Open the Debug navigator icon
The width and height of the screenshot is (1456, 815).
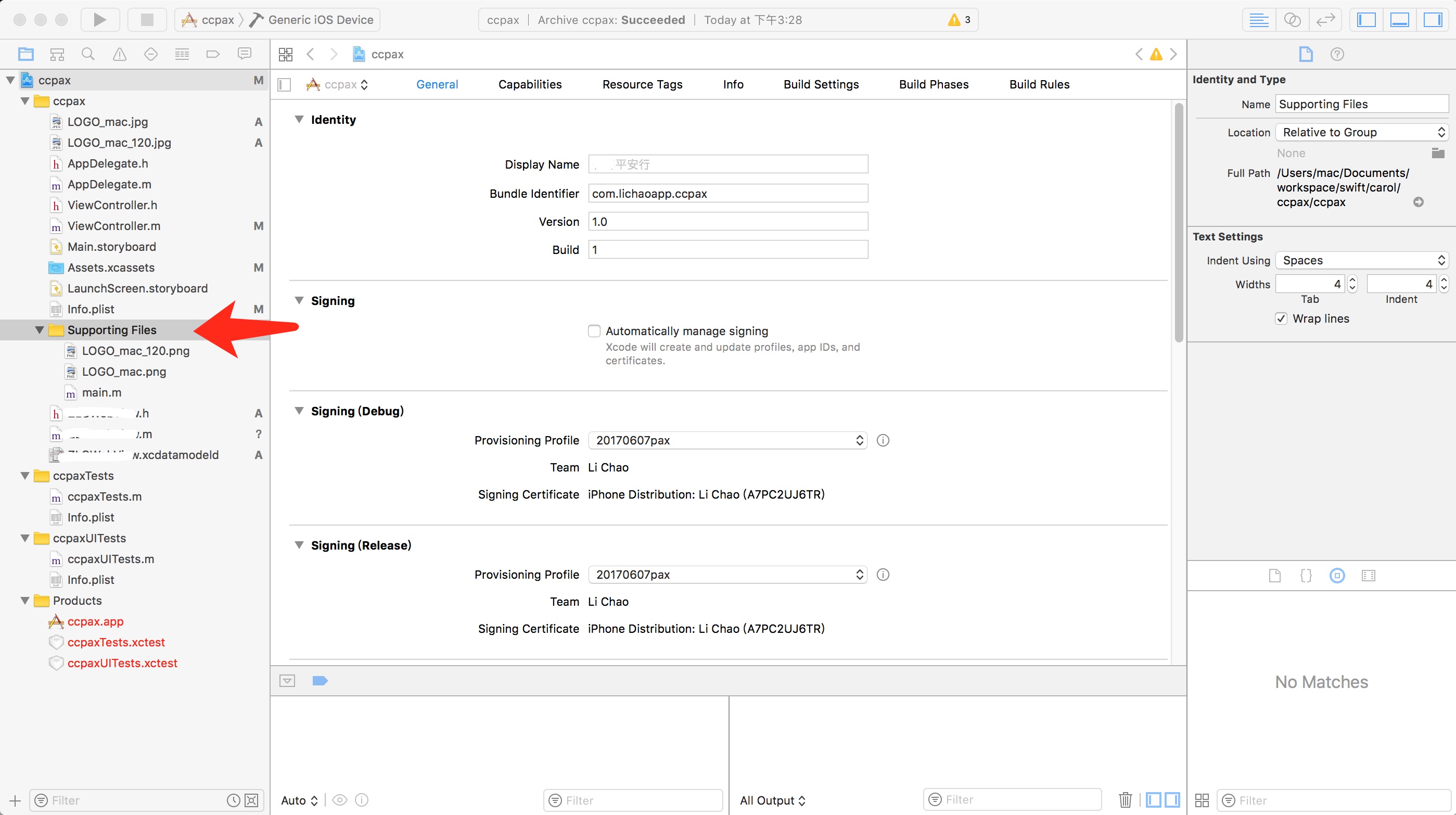click(182, 54)
